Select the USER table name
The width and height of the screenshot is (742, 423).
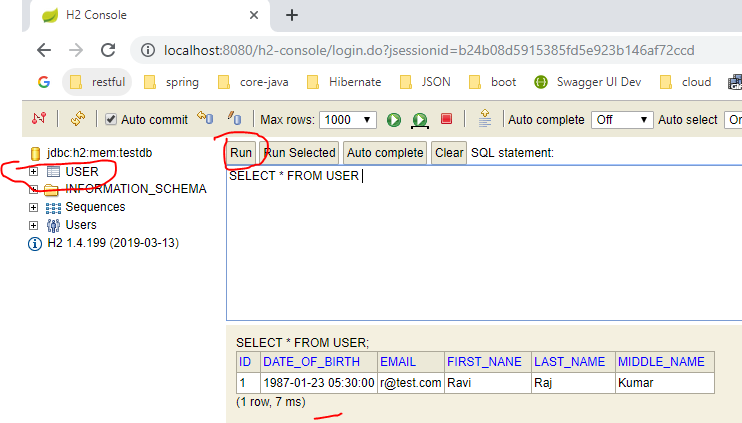click(82, 171)
